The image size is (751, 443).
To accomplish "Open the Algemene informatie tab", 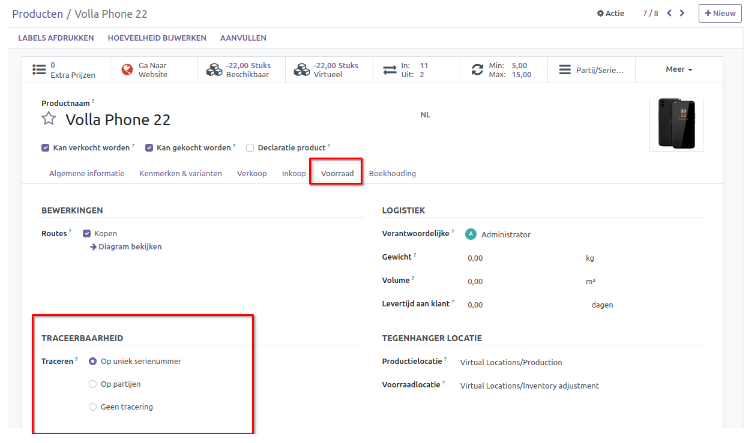I will tap(87, 173).
